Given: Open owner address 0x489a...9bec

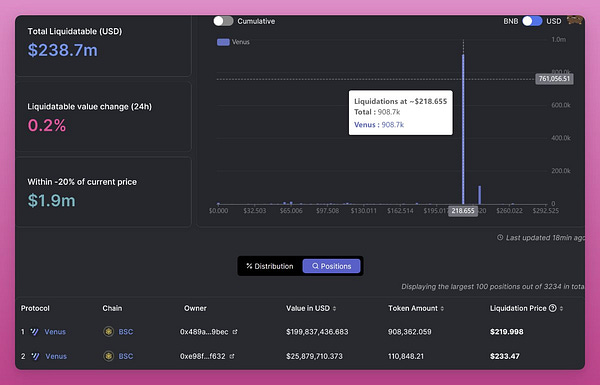Looking at the screenshot, I should pyautogui.click(x=204, y=332).
